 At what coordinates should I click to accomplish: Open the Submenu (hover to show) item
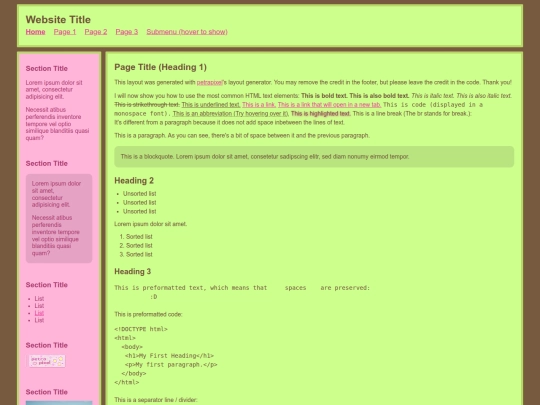(x=187, y=32)
